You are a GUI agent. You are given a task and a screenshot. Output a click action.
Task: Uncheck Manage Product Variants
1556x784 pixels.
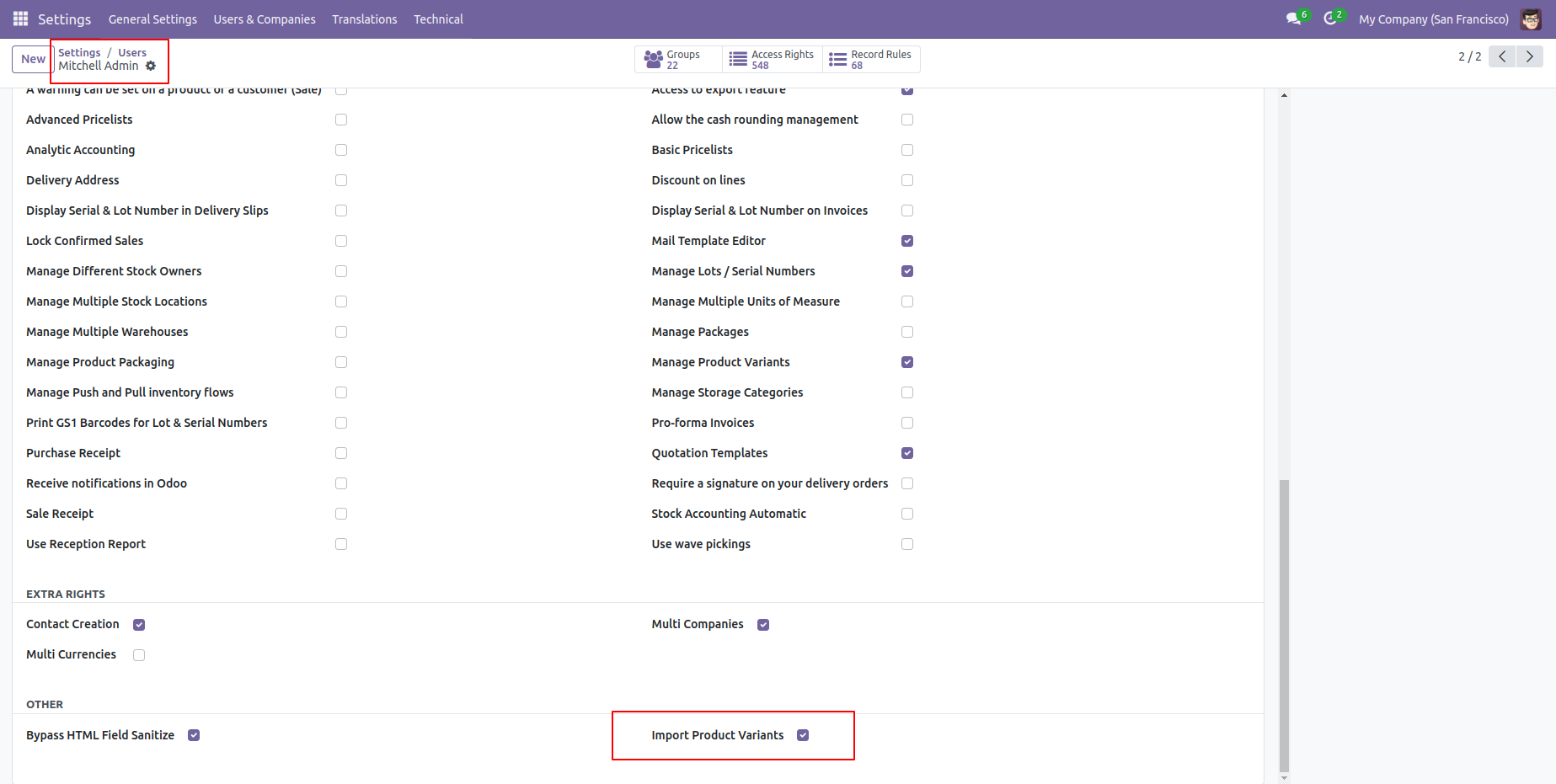point(906,362)
